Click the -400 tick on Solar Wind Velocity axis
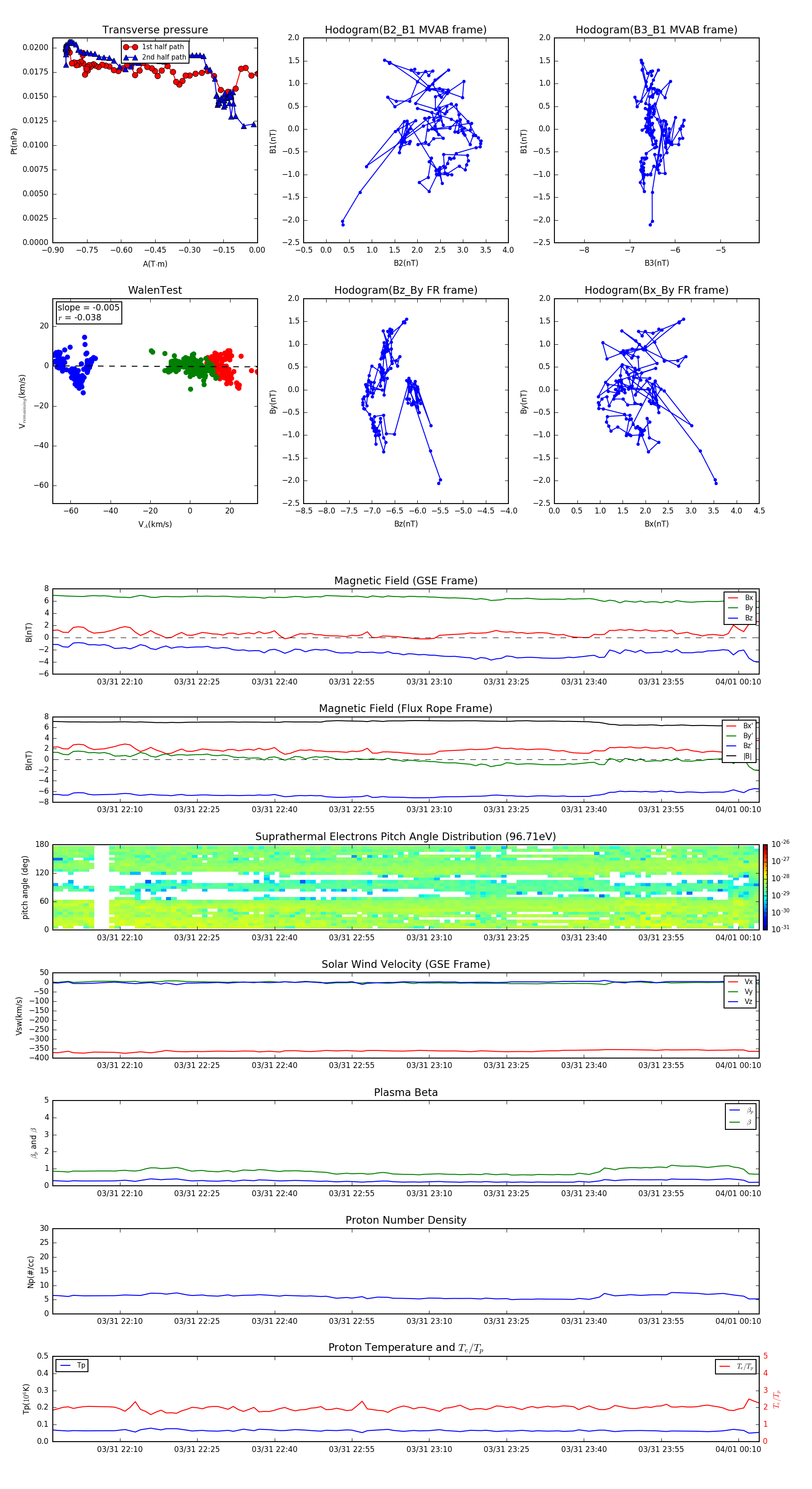The image size is (812, 1489). coord(39,1058)
